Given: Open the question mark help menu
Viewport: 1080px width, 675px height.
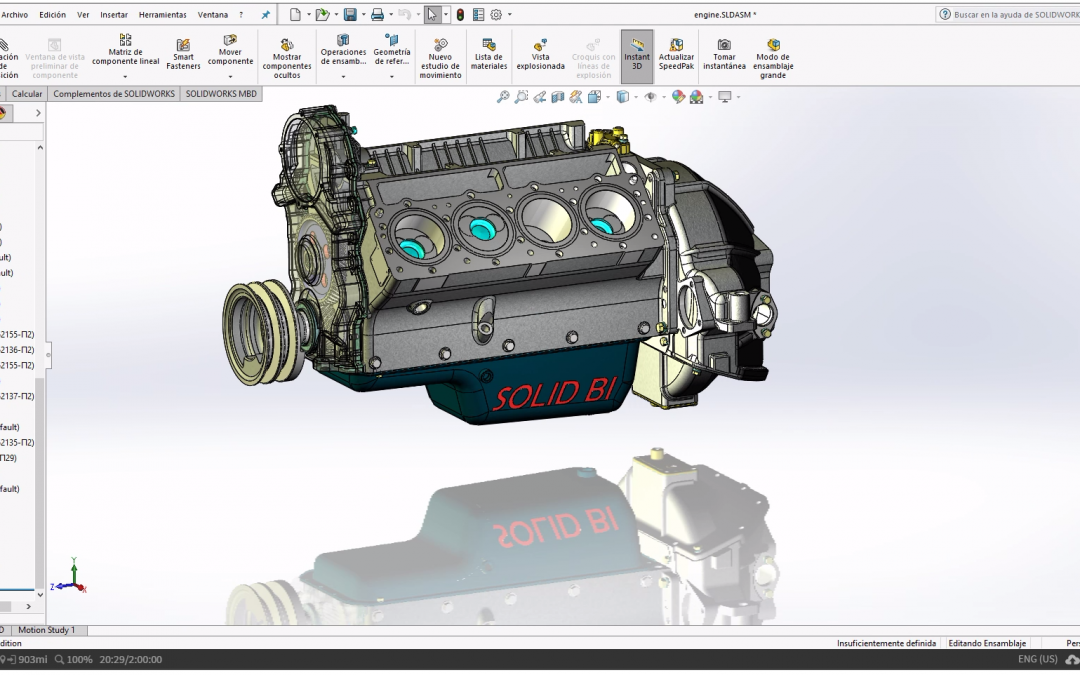Looking at the screenshot, I should [x=241, y=14].
